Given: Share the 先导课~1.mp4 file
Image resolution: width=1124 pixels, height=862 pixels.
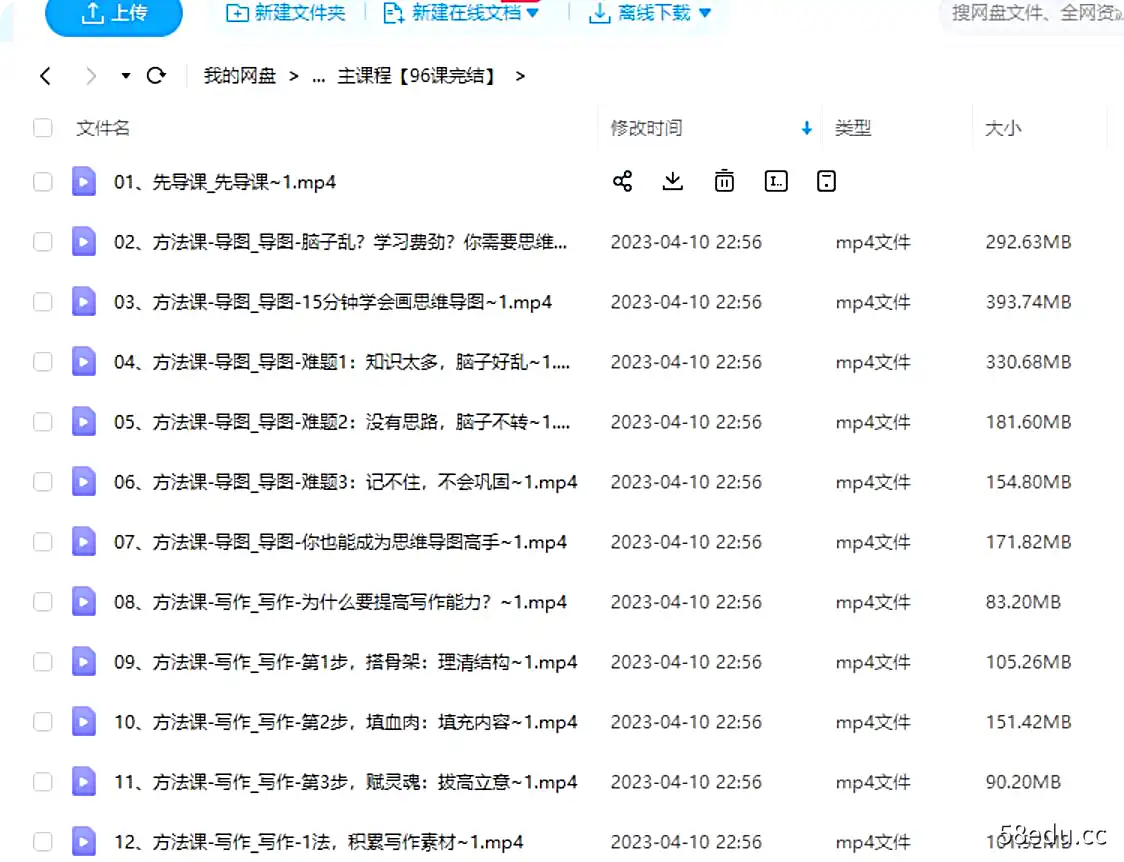Looking at the screenshot, I should pos(623,181).
